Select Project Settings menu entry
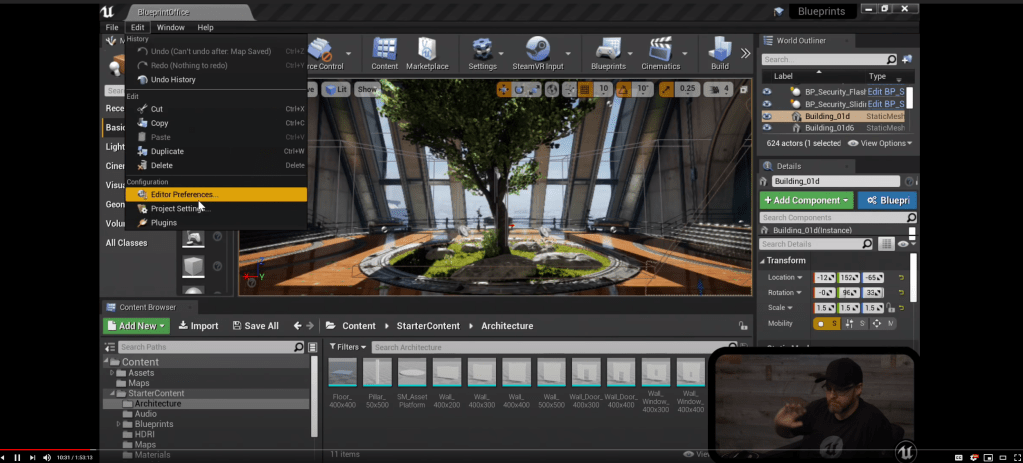1023x463 pixels. [x=178, y=209]
